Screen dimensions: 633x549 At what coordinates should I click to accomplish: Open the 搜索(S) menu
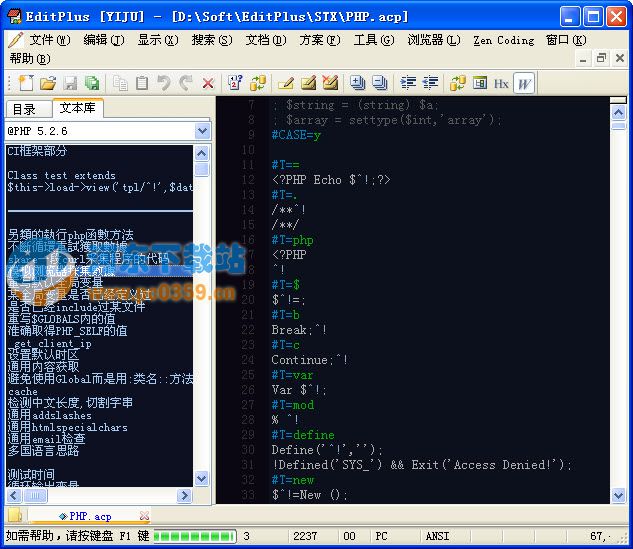click(212, 40)
